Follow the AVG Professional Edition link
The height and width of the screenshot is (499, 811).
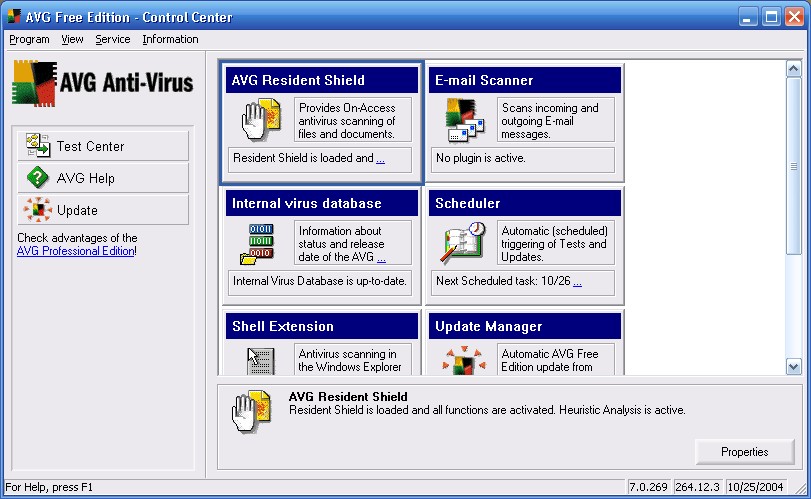coord(76,251)
